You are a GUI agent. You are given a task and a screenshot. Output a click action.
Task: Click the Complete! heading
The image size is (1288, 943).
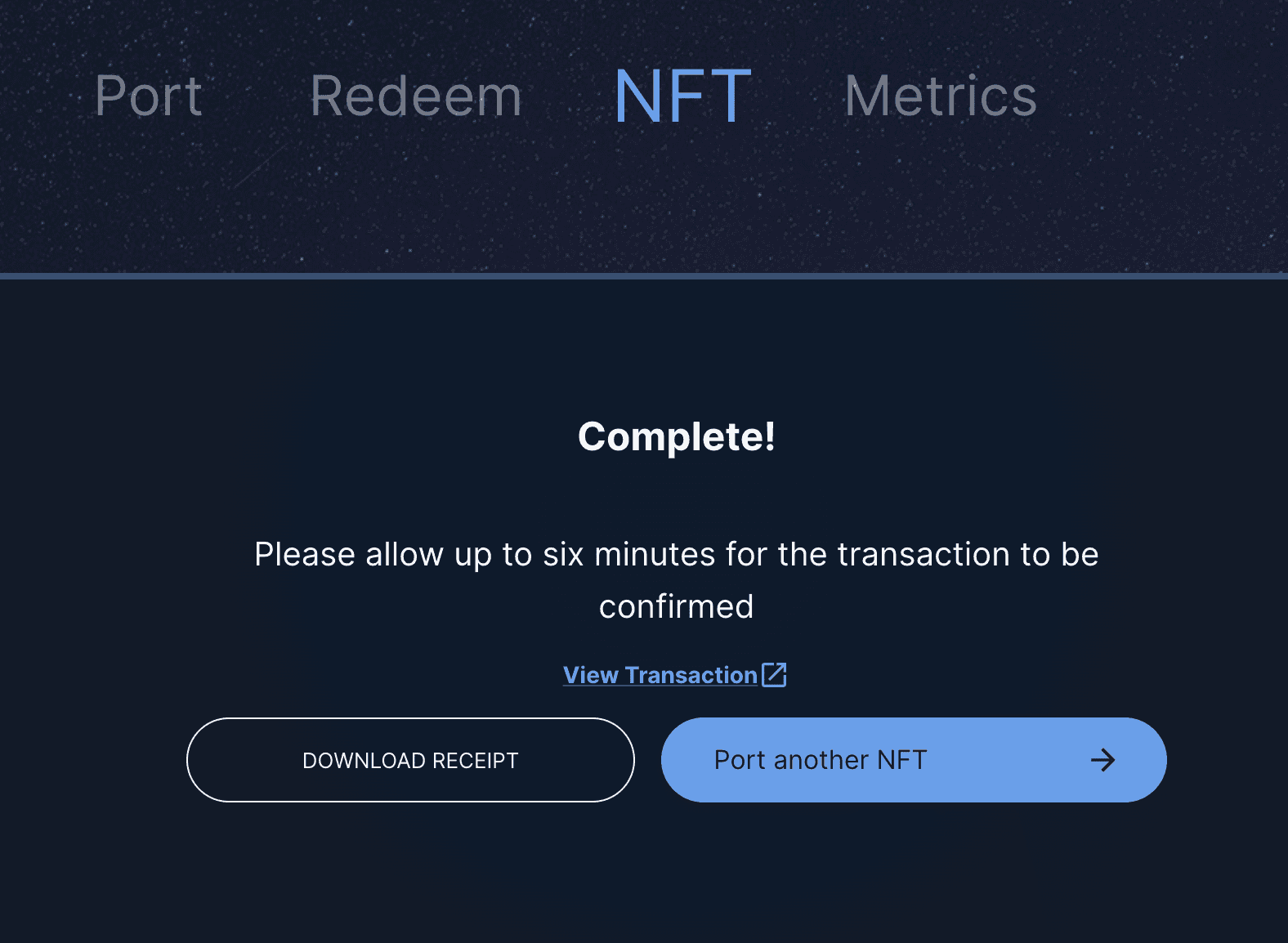point(676,436)
